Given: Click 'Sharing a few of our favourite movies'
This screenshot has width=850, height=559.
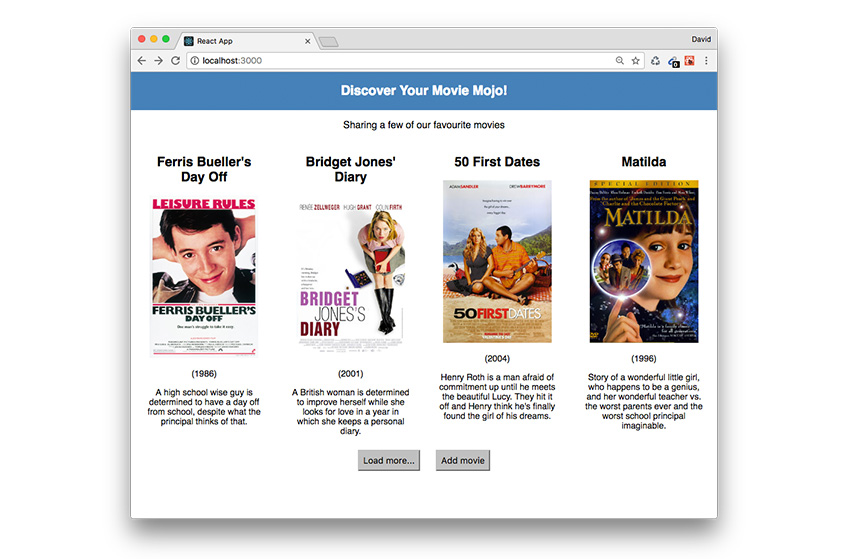Looking at the screenshot, I should tap(424, 125).
